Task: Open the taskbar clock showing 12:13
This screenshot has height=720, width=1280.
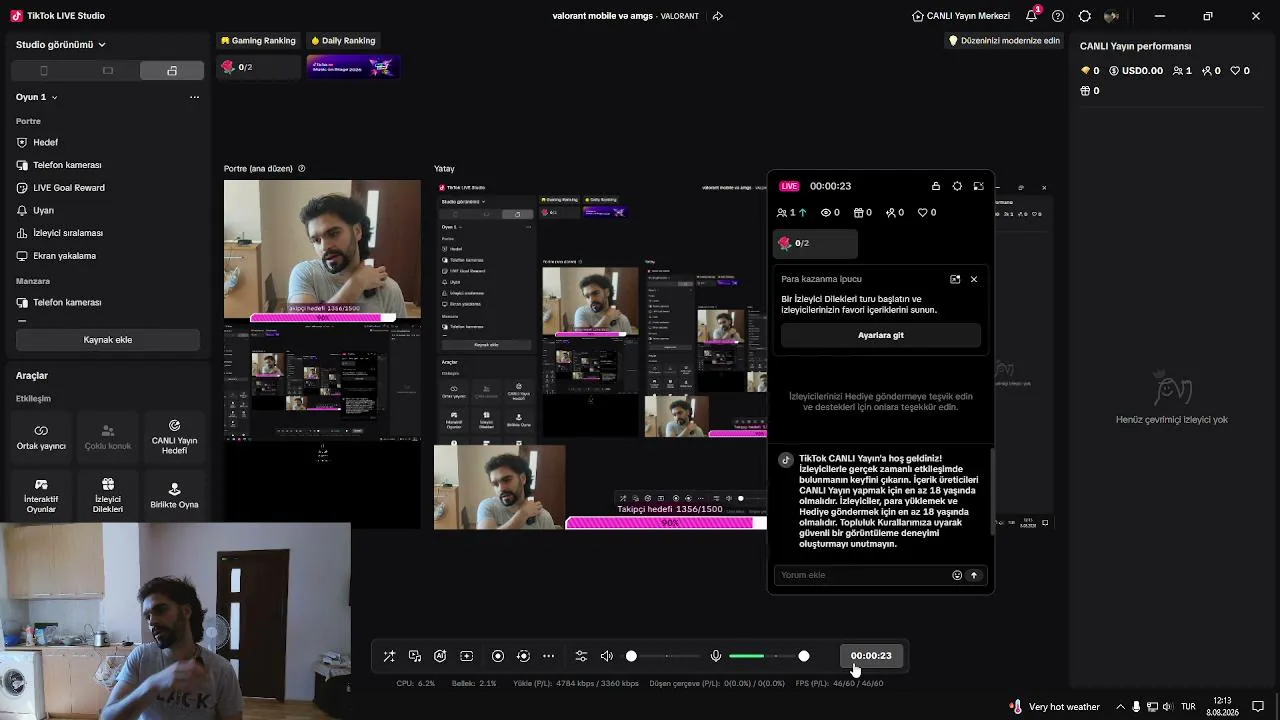Action: click(1222, 707)
